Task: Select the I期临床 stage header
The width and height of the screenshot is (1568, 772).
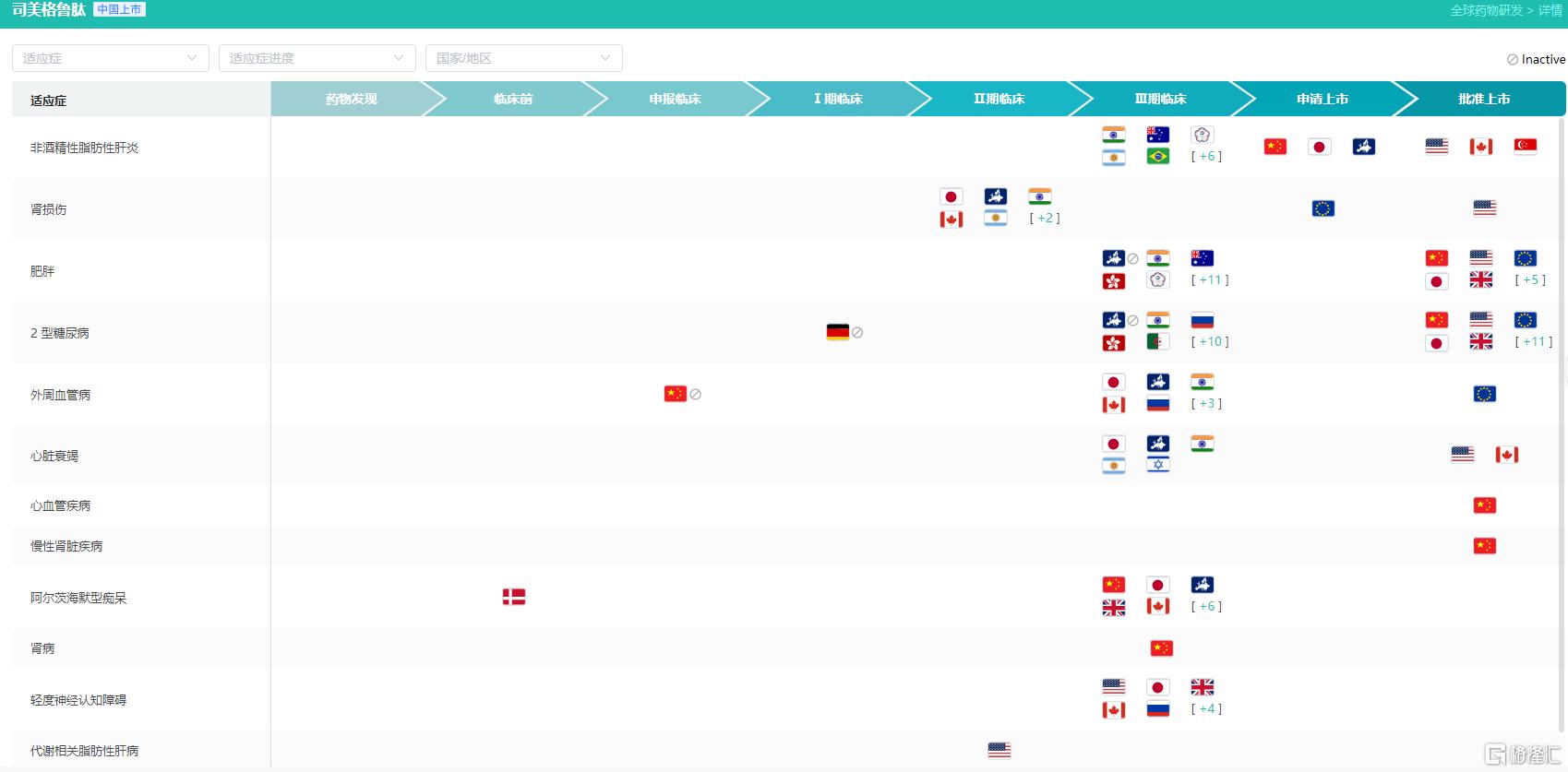Action: point(837,99)
